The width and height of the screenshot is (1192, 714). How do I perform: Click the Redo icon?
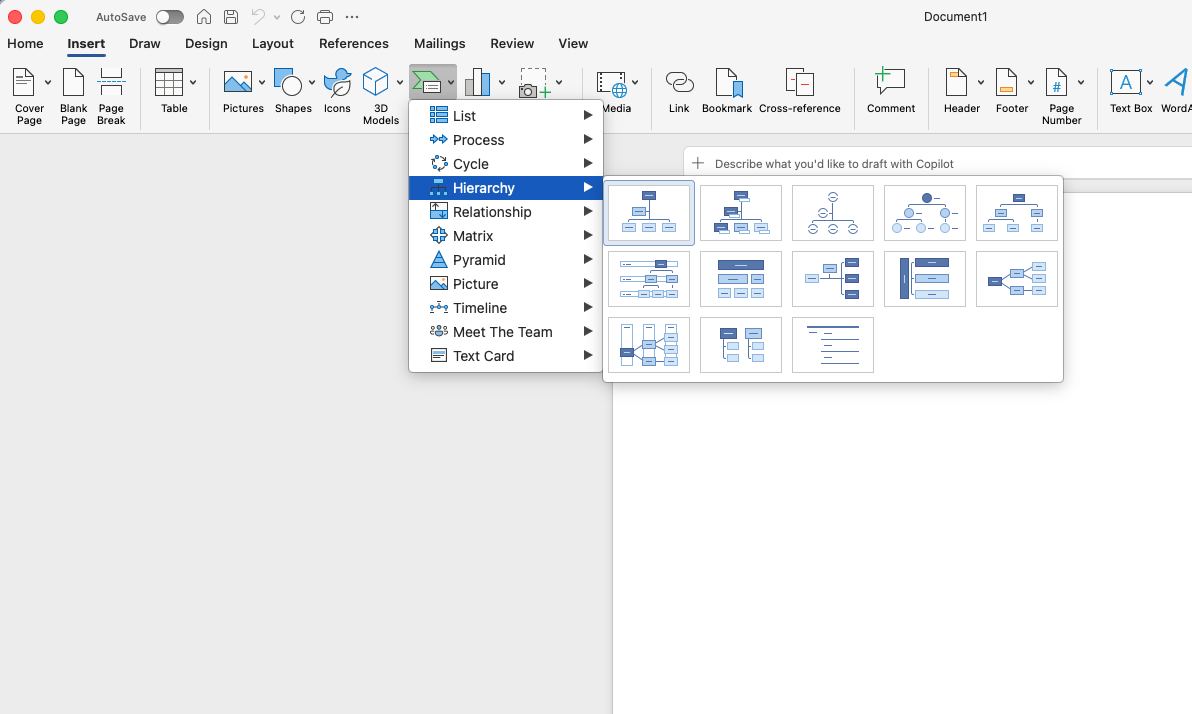298,17
